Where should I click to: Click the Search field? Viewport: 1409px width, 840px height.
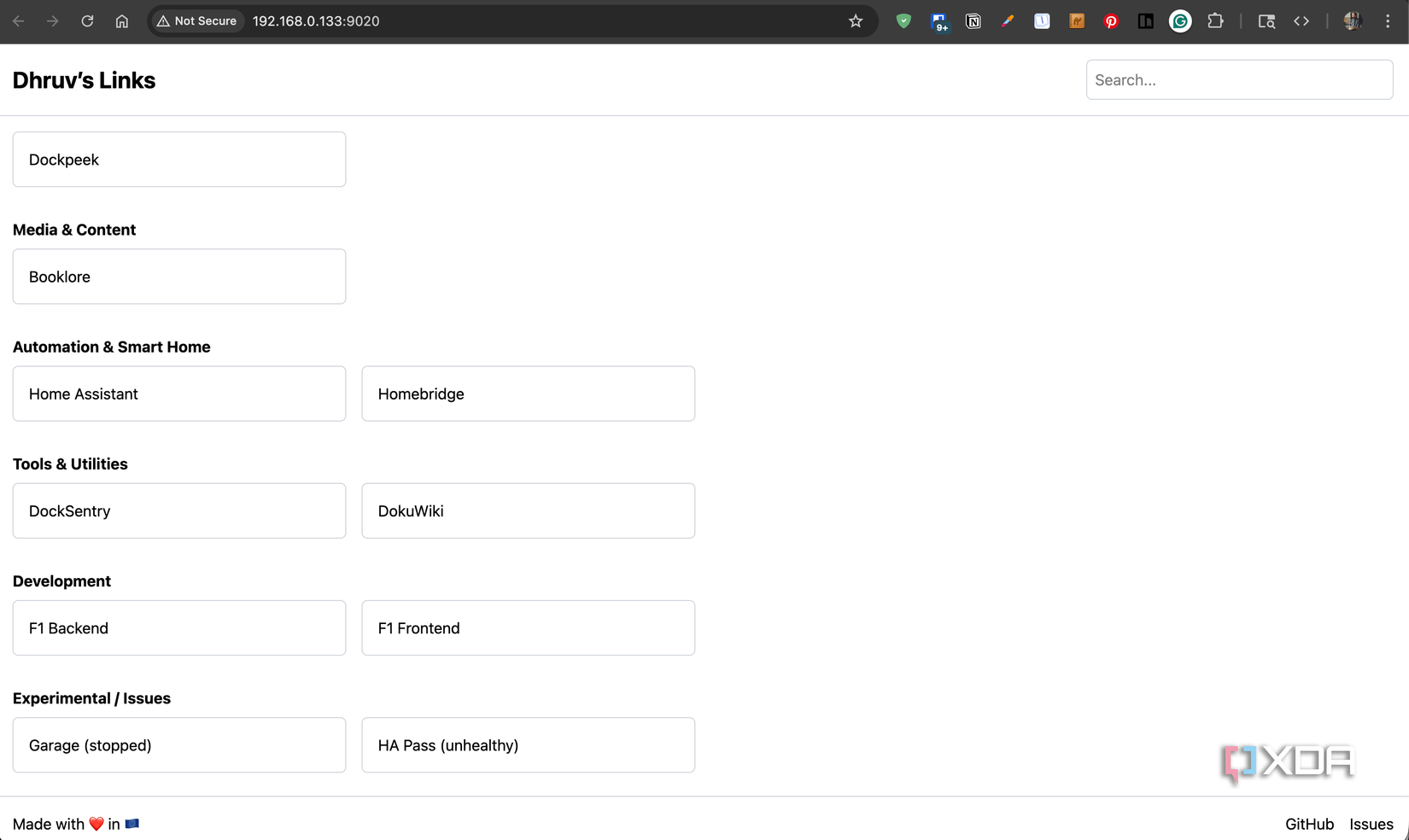[x=1239, y=79]
